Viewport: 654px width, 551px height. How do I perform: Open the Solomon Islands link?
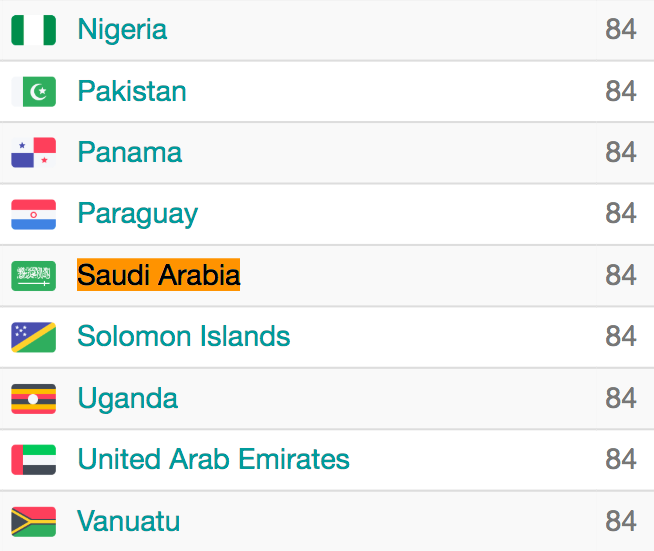click(184, 337)
